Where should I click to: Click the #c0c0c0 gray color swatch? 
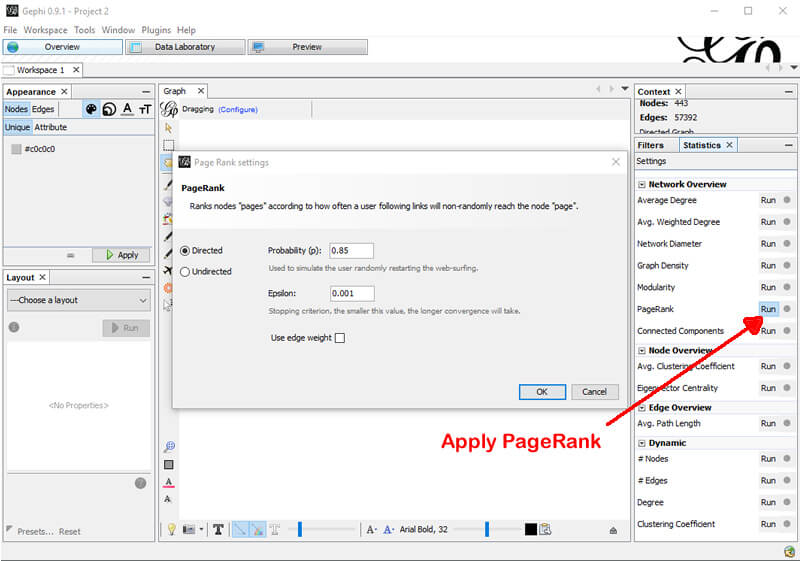click(x=16, y=149)
